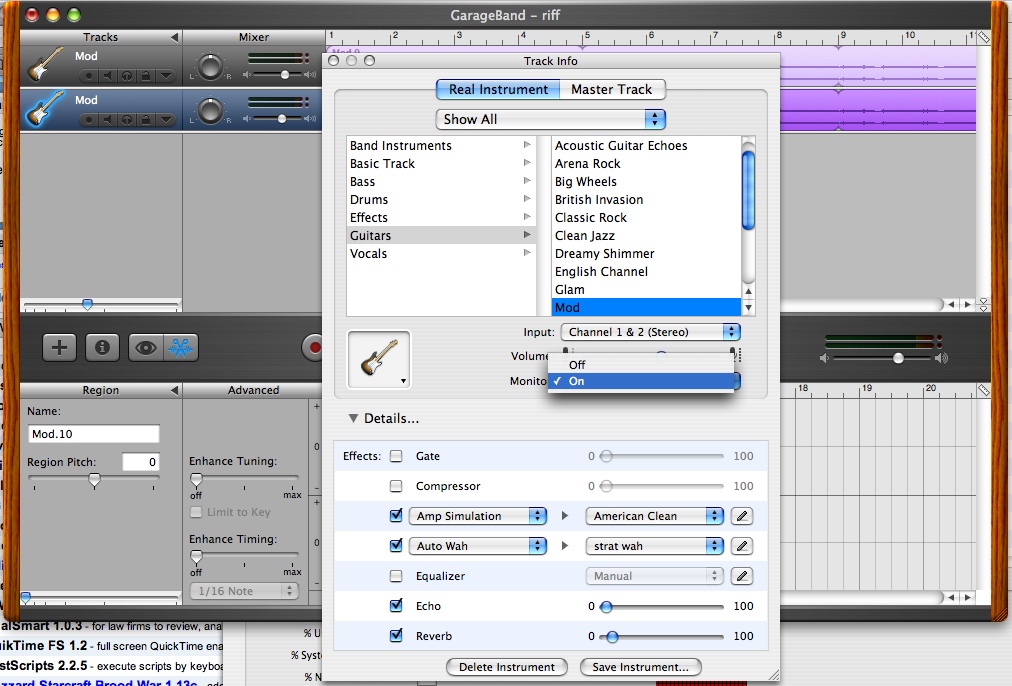Show volume curve triangle on selected Mod track

coord(166,120)
